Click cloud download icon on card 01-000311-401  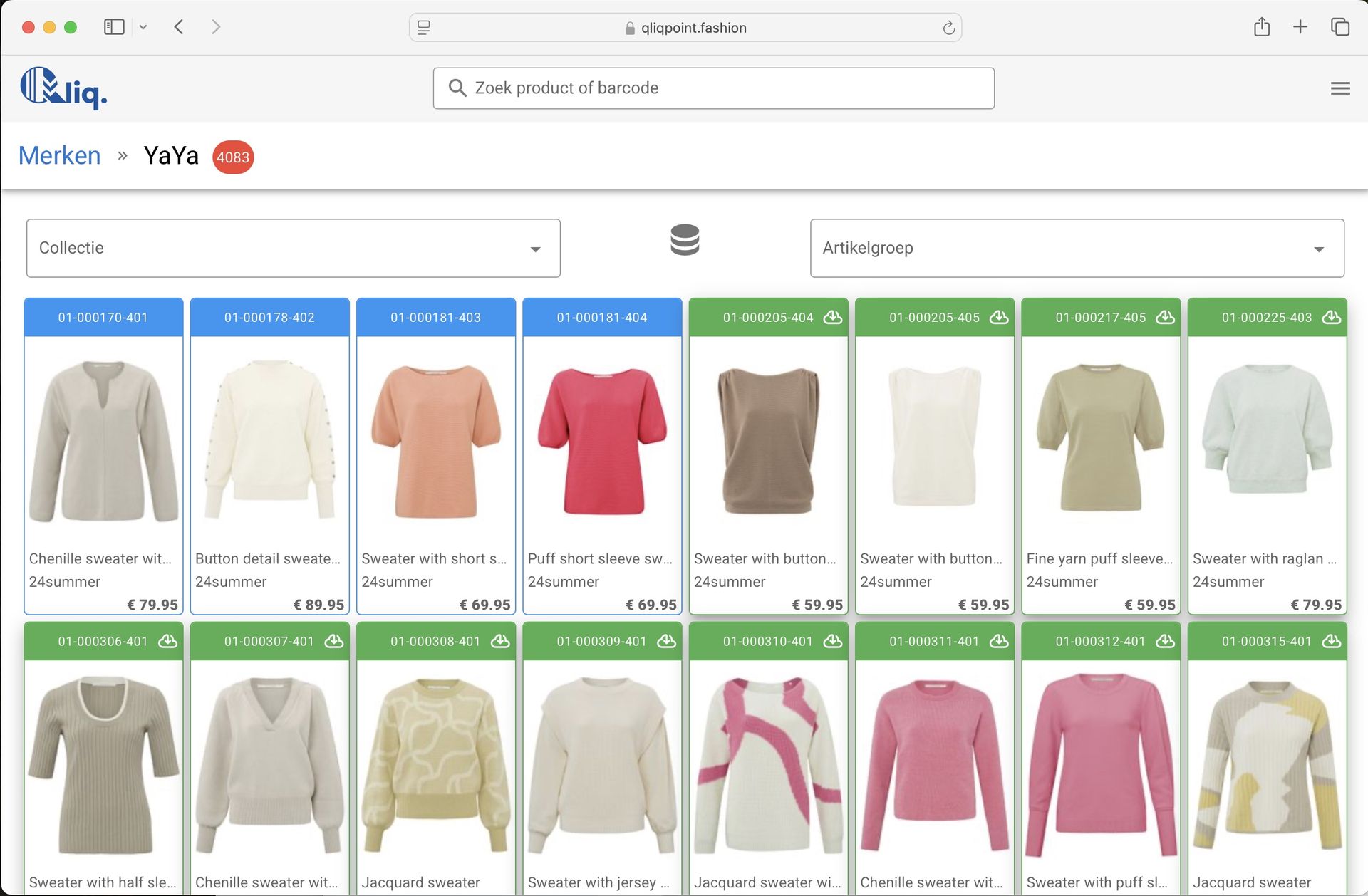click(x=999, y=641)
